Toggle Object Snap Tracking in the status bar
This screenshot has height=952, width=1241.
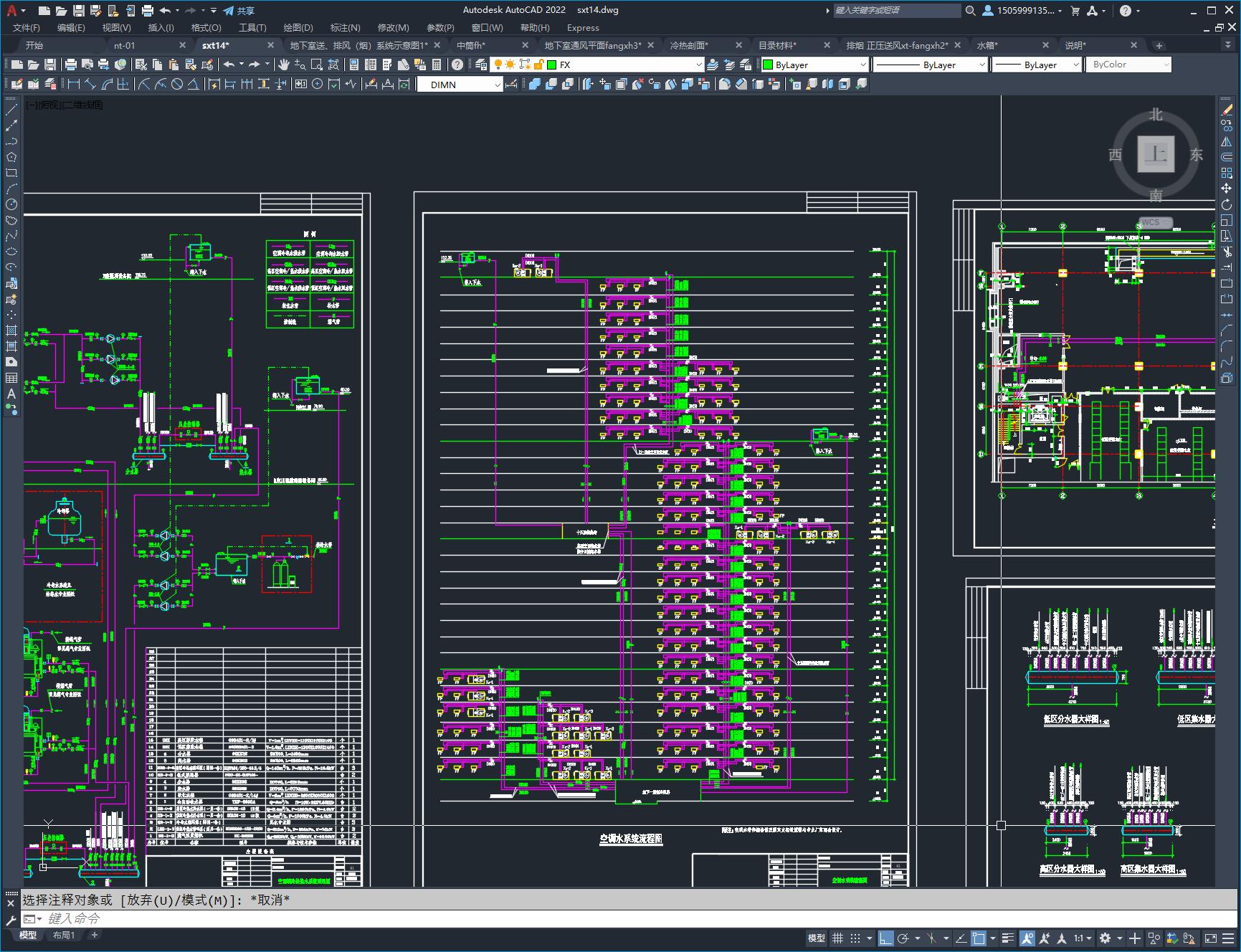pos(962,938)
